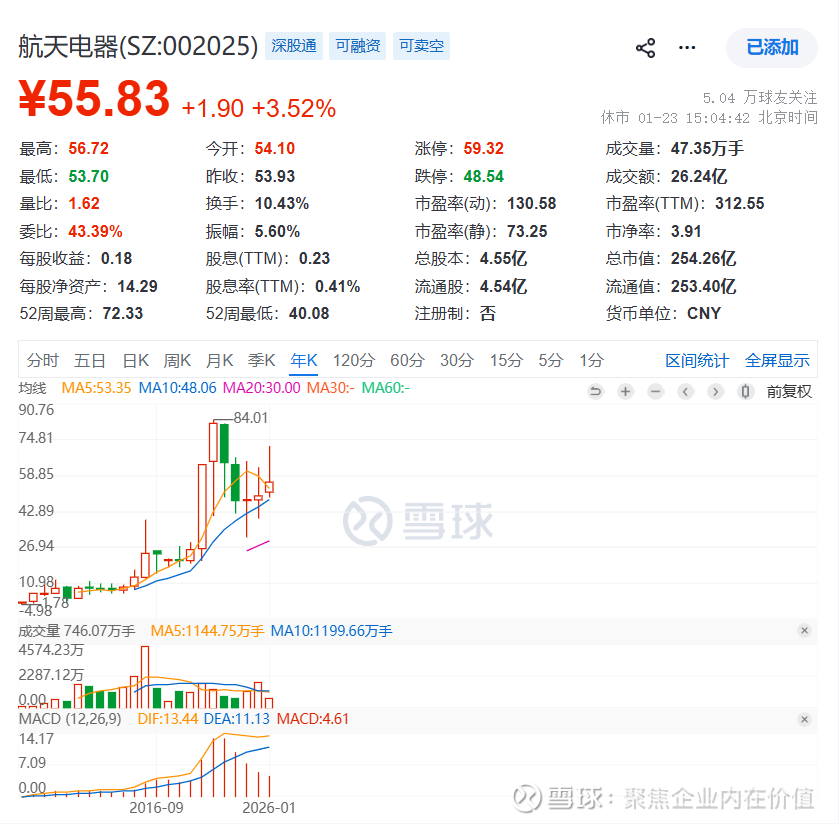Click the 52周最高 value 72.33
Image resolution: width=839 pixels, height=824 pixels.
coord(123,314)
